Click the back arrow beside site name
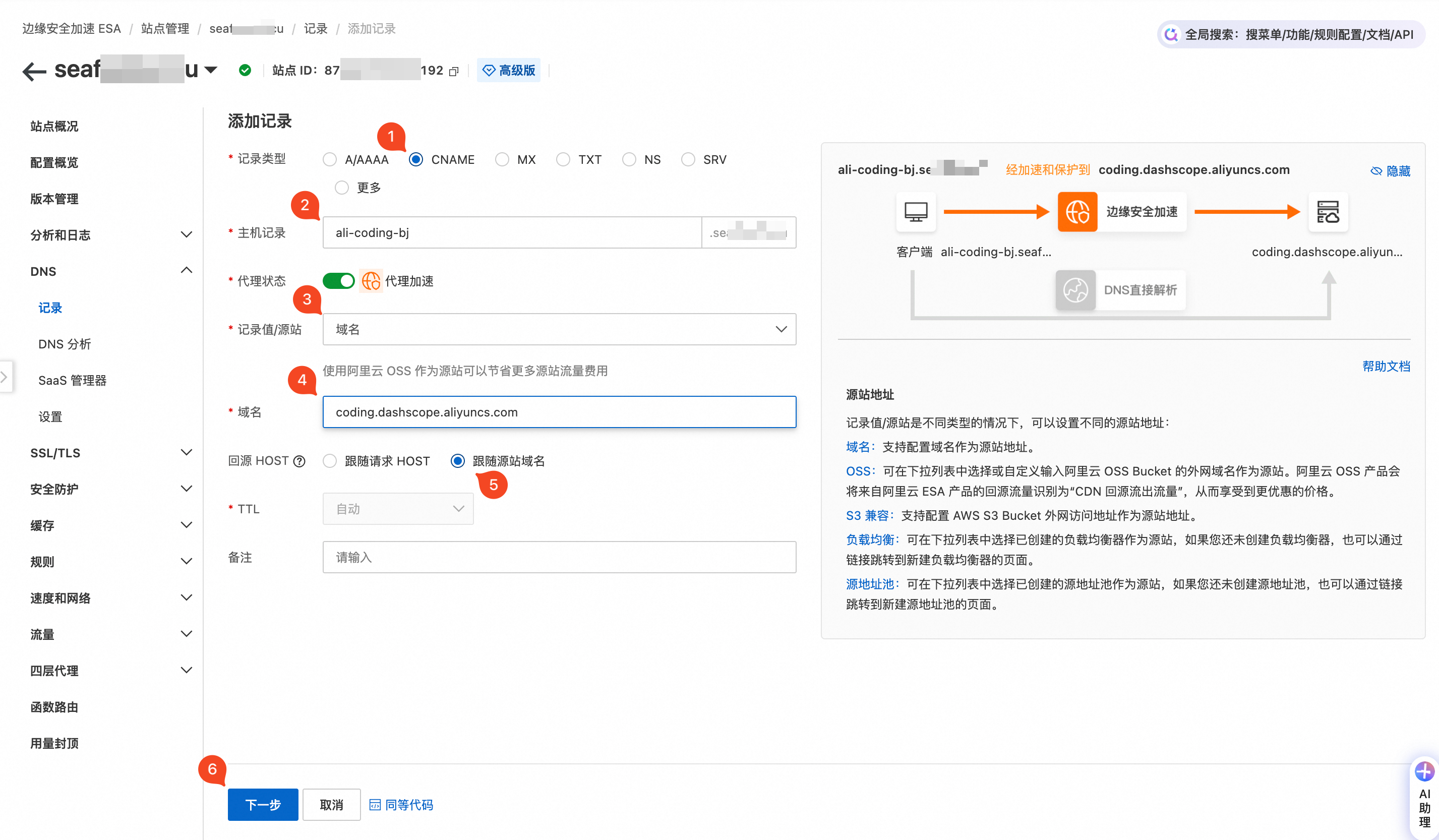This screenshot has height=840, width=1439. pyautogui.click(x=34, y=71)
